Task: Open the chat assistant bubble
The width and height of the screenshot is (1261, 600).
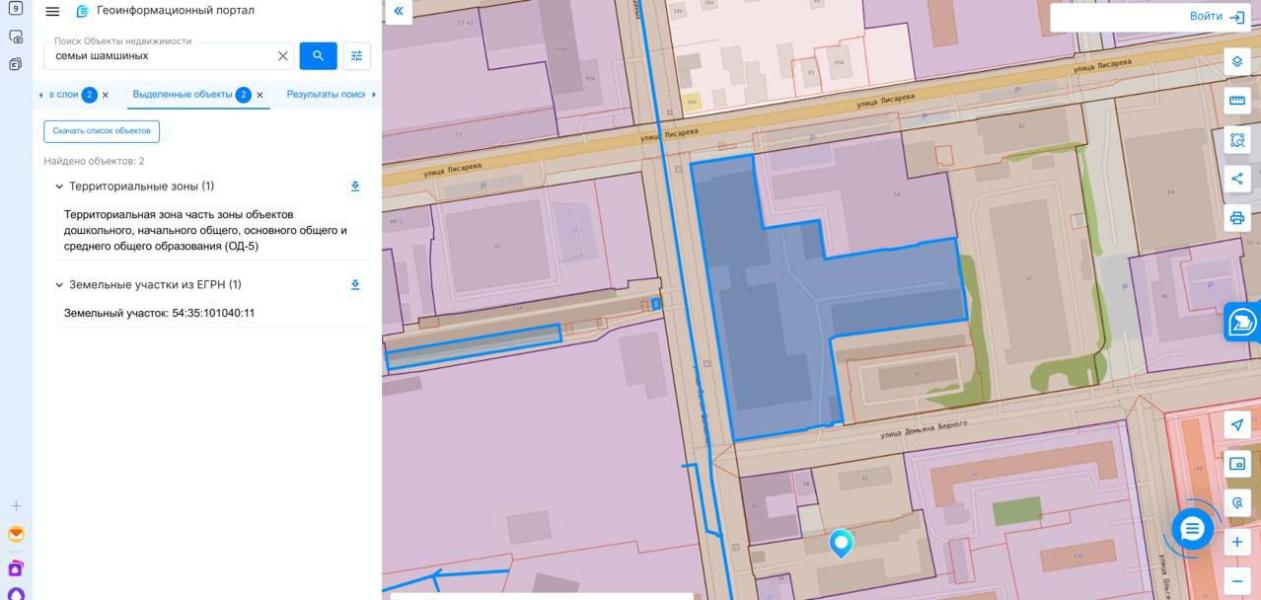Action: [x=1191, y=529]
